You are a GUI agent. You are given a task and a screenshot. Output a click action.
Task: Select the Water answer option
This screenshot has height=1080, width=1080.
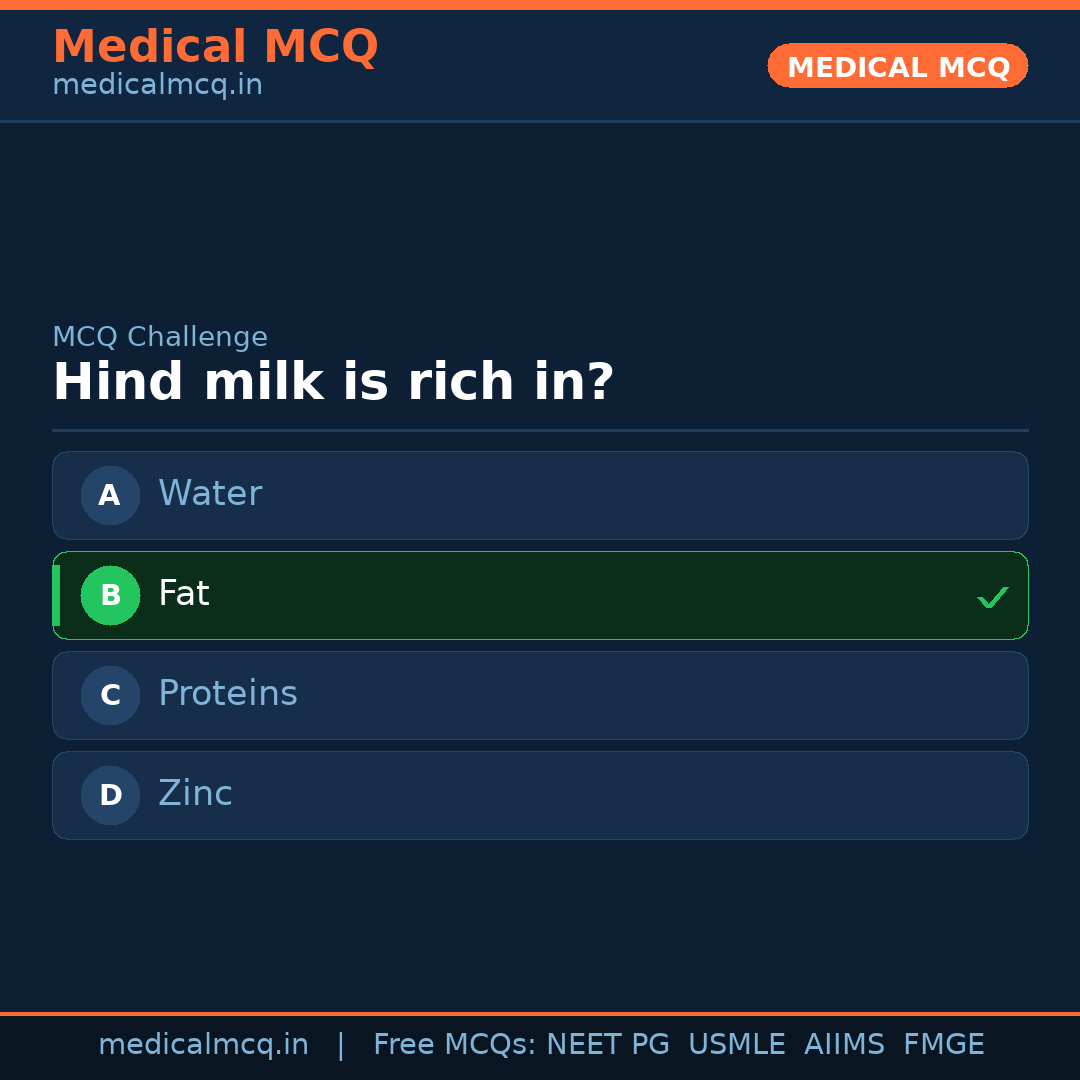[540, 495]
